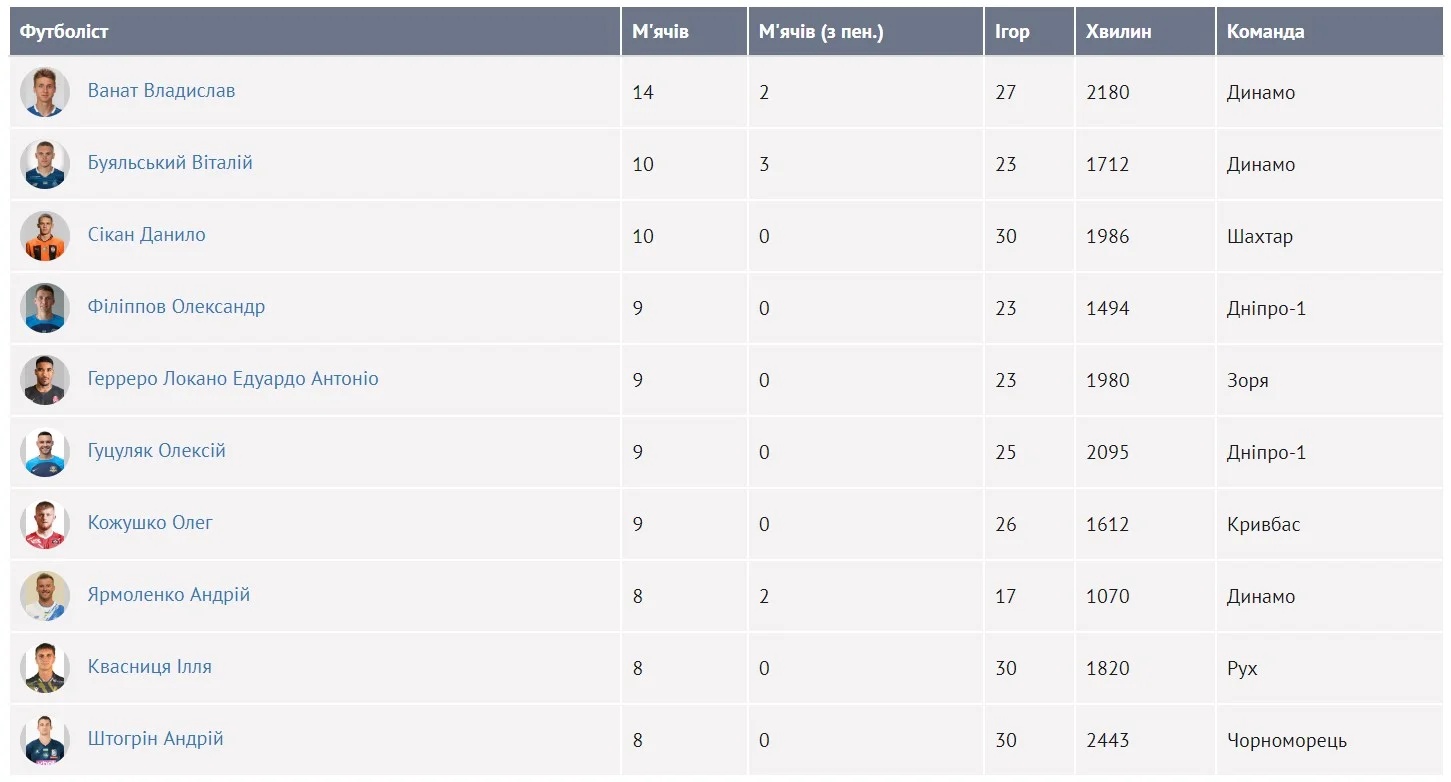Sort by the М'ячів column header

click(660, 32)
